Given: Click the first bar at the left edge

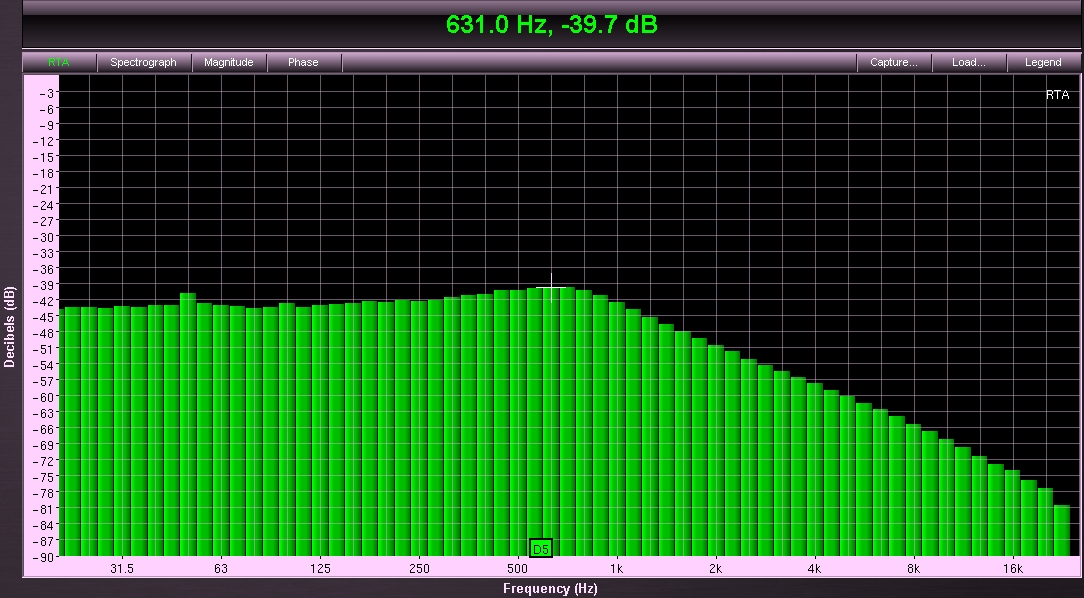Looking at the screenshot, I should pos(71,430).
